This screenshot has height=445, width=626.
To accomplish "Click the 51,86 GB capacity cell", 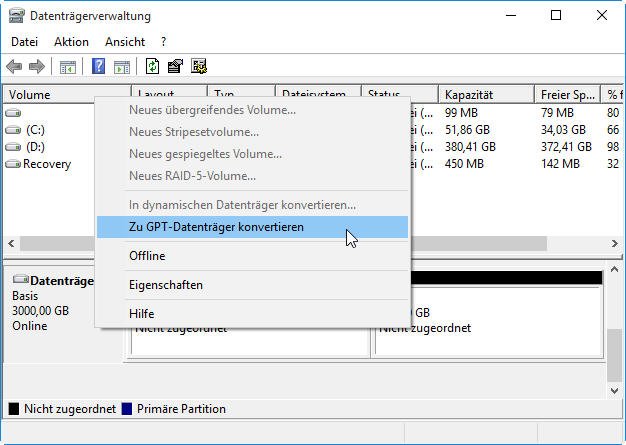I will click(x=467, y=130).
